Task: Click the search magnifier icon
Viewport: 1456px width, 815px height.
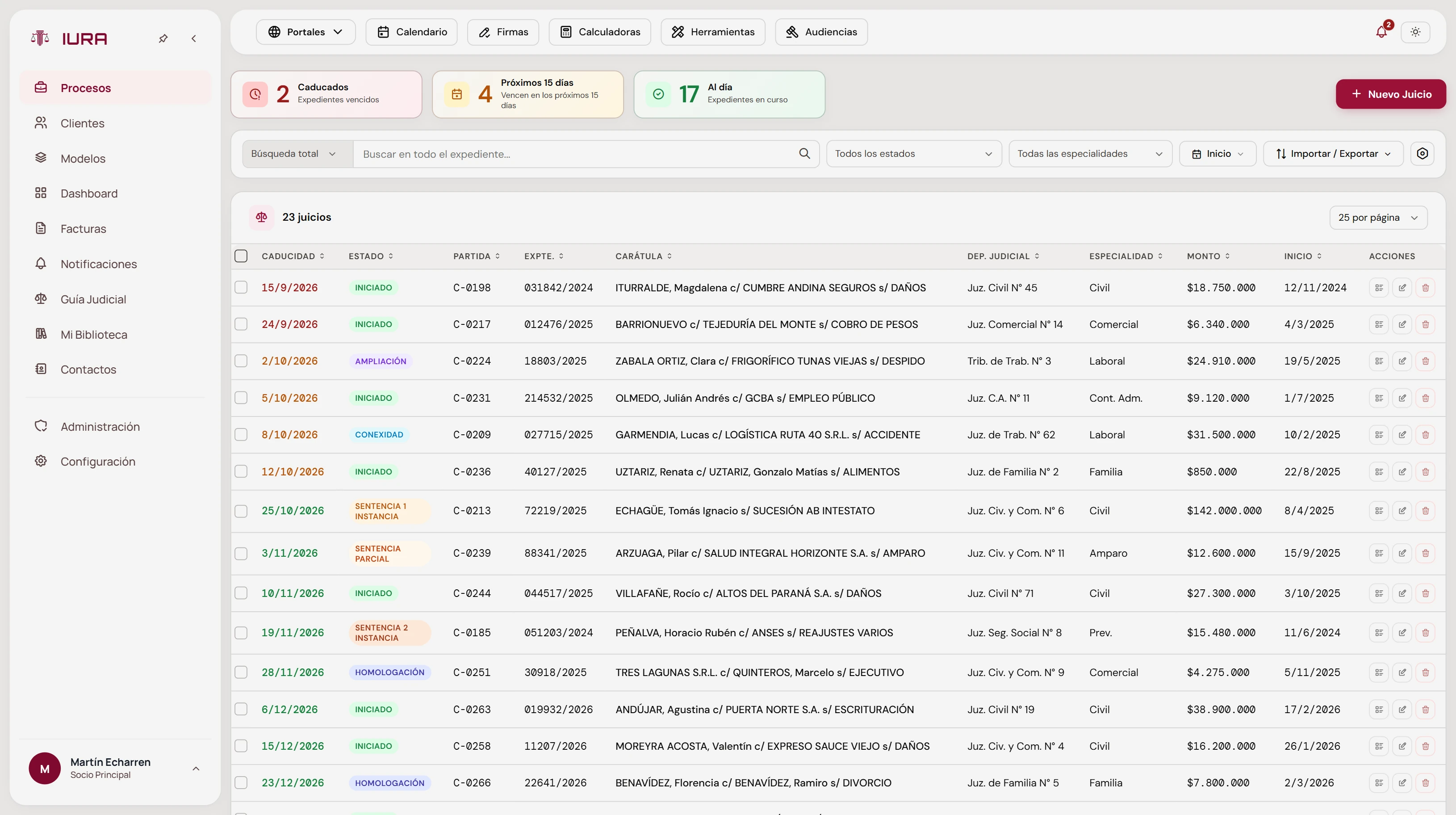Action: click(x=804, y=154)
